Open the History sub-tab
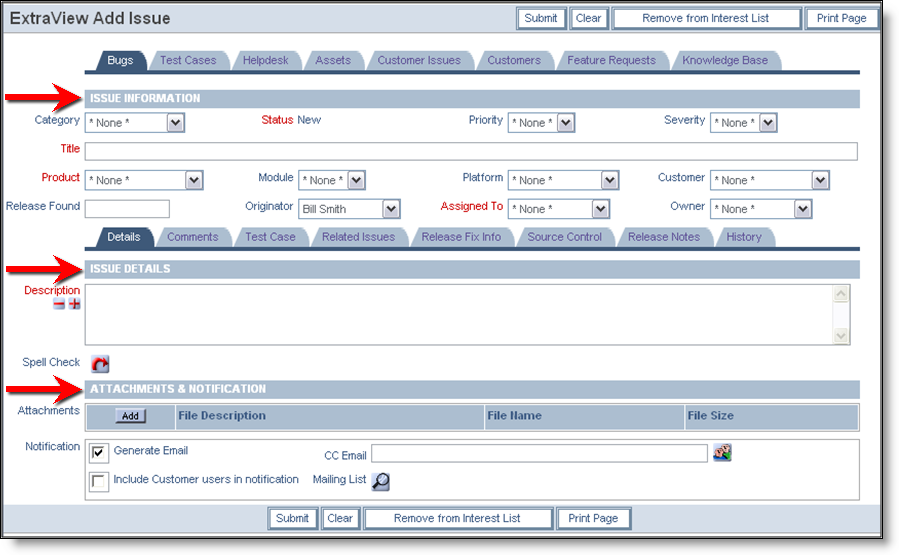Viewport: 899px width, 555px height. [x=744, y=237]
